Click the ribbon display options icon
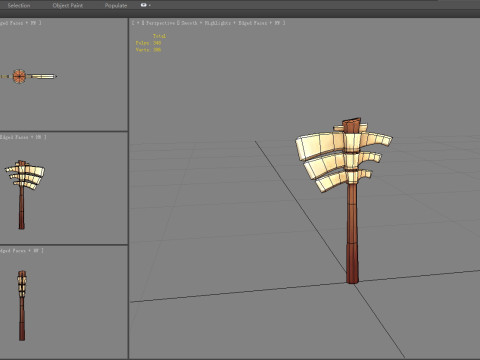Screen dimensions: 480x360 pyautogui.click(x=144, y=5)
